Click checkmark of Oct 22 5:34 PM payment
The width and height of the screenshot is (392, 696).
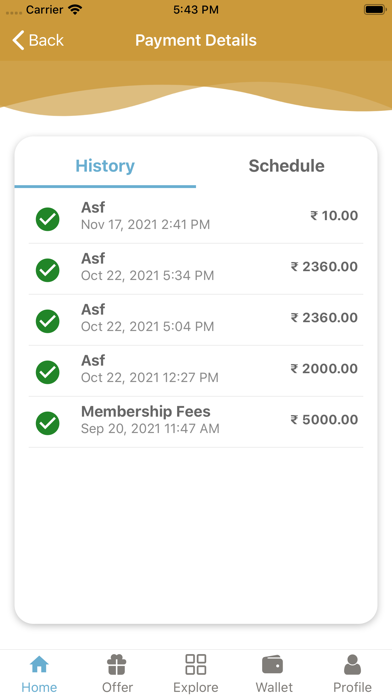(48, 270)
